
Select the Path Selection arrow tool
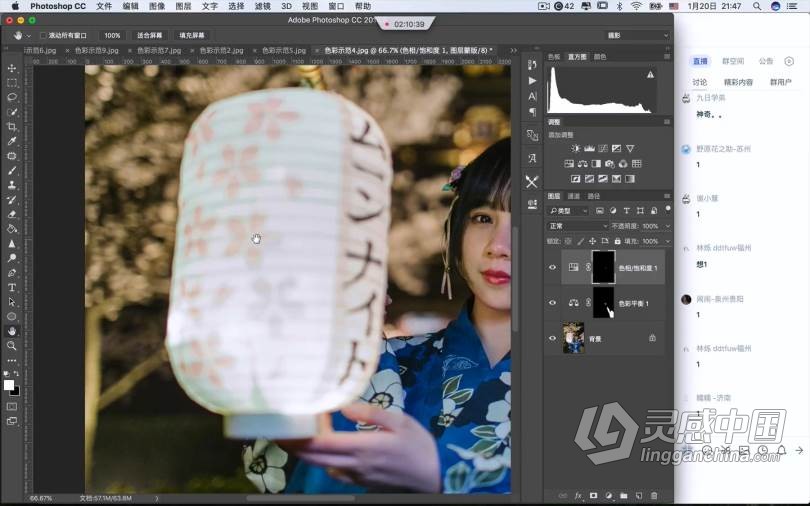click(x=11, y=302)
